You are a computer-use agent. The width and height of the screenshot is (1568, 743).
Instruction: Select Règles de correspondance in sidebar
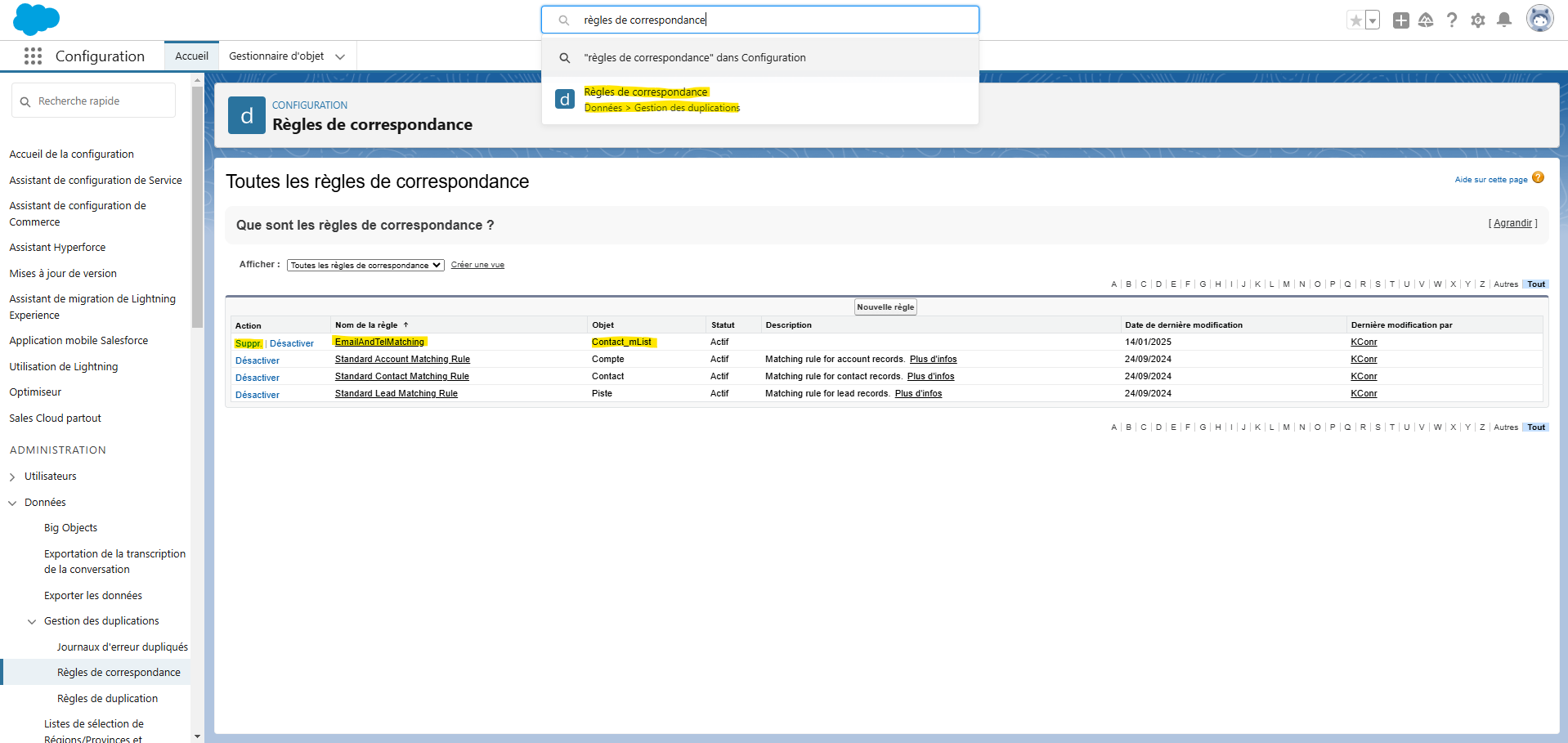[x=119, y=672]
